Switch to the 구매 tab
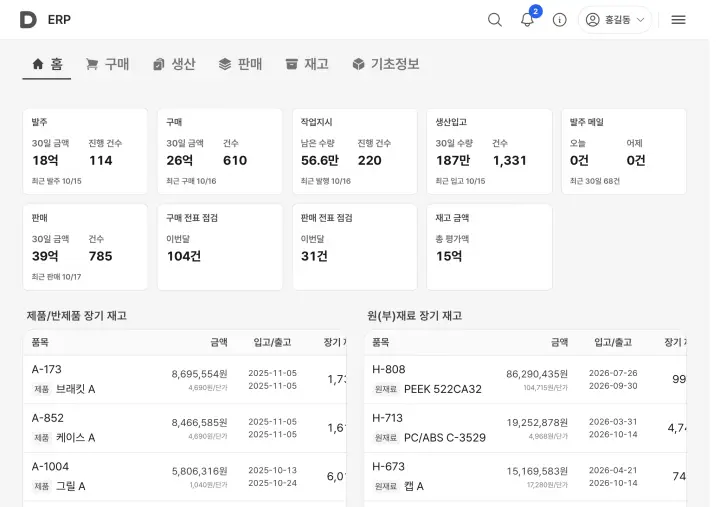The image size is (720, 507). 107,64
